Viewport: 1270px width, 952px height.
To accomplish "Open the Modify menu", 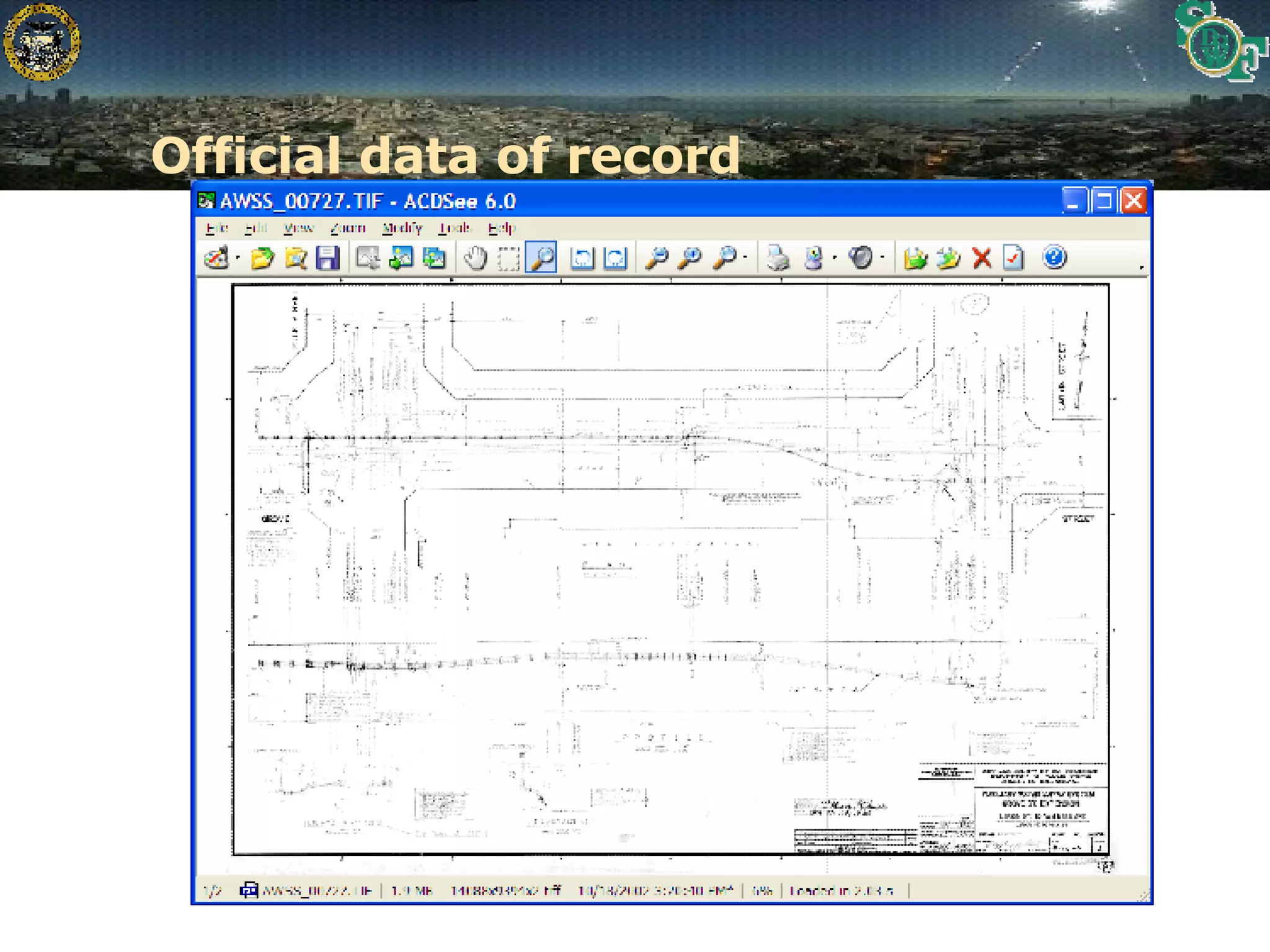I will (x=402, y=228).
